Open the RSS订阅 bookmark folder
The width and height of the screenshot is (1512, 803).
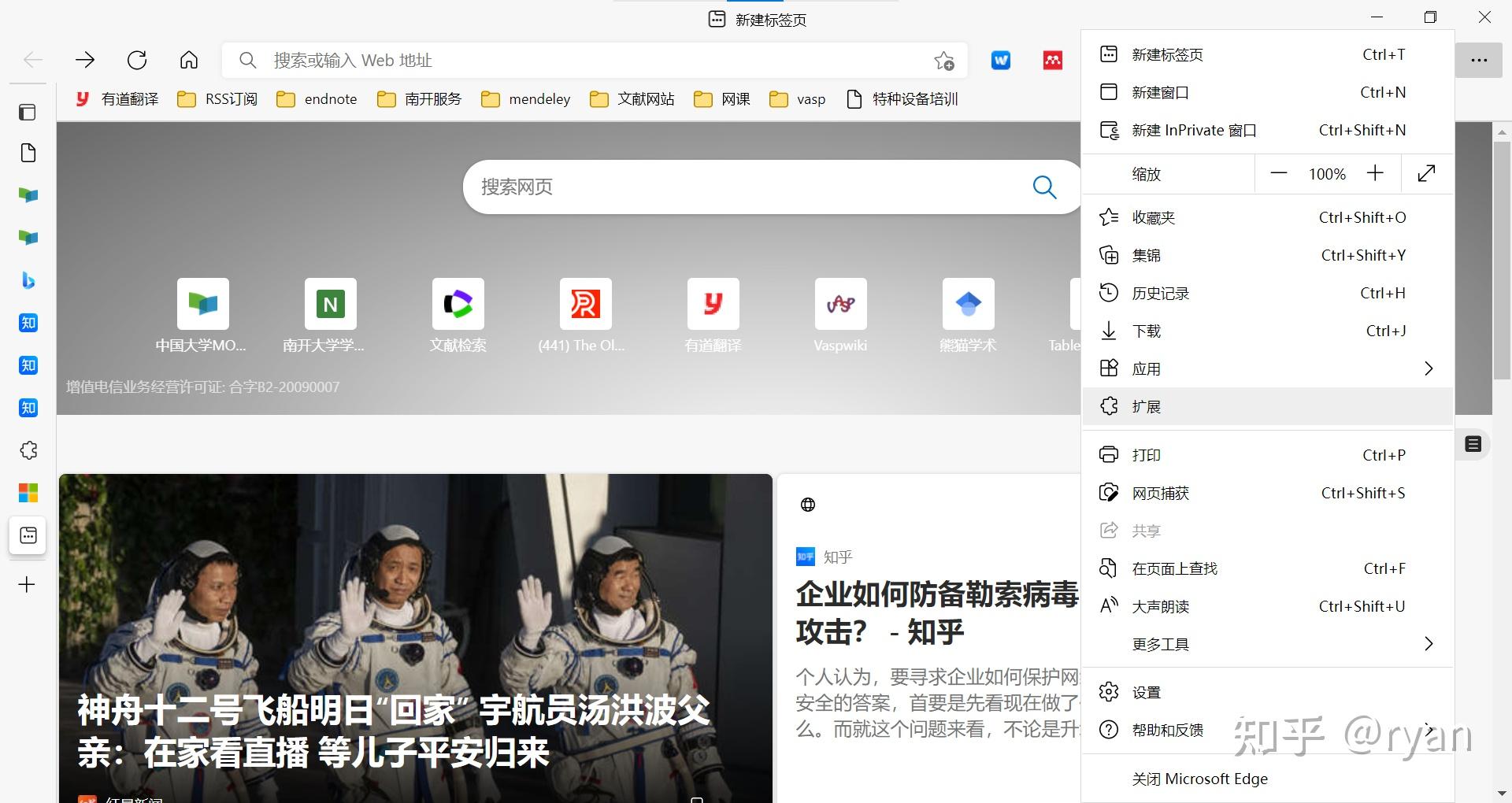point(217,99)
